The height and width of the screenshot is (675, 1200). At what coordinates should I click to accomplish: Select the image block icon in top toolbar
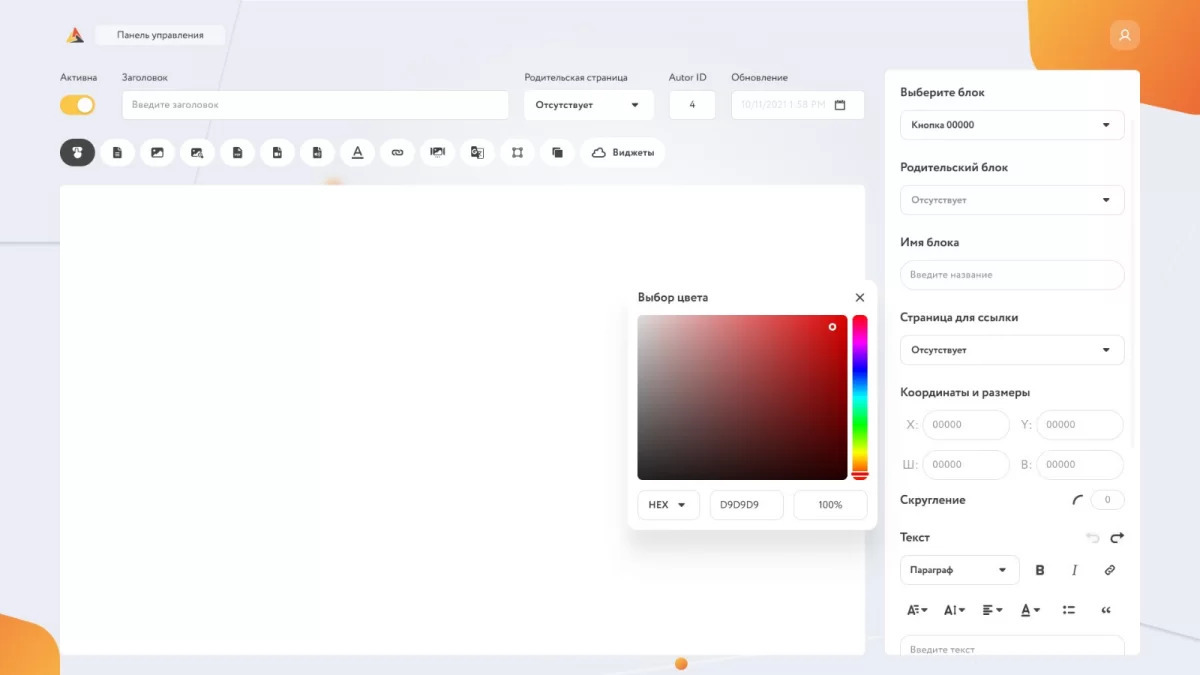(157, 153)
